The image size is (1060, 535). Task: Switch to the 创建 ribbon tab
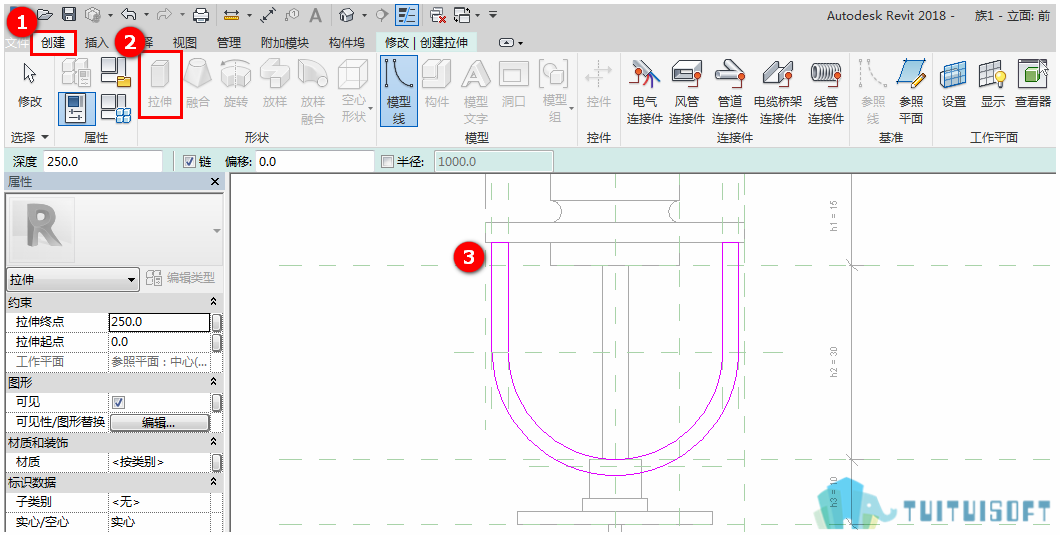[53, 43]
